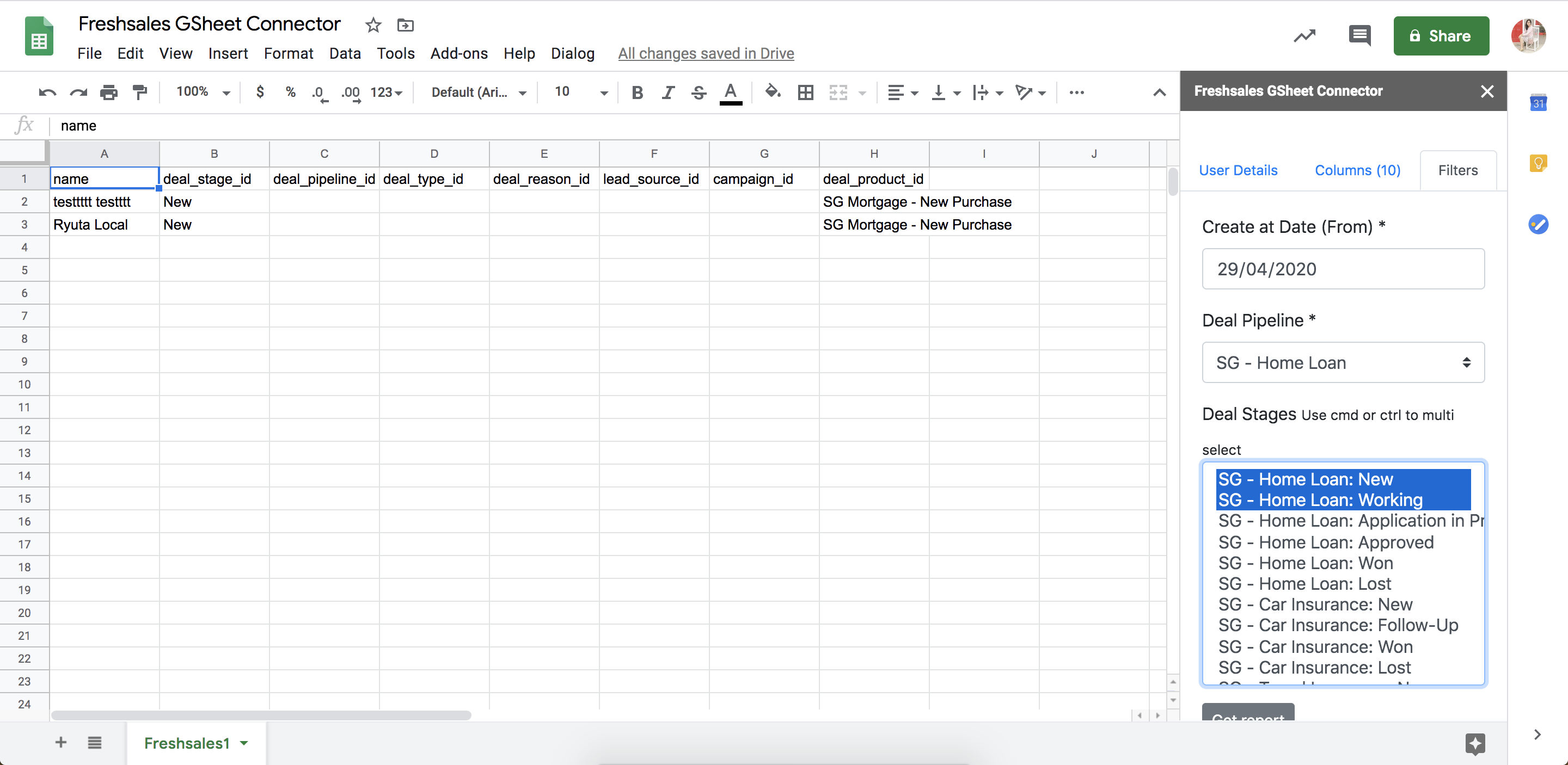
Task: Open the horizontal align dropdown
Action: click(x=902, y=92)
